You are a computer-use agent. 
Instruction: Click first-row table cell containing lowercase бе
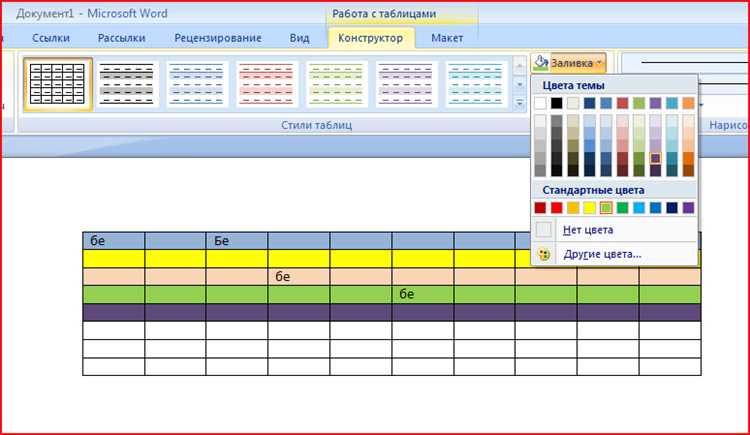coord(114,241)
